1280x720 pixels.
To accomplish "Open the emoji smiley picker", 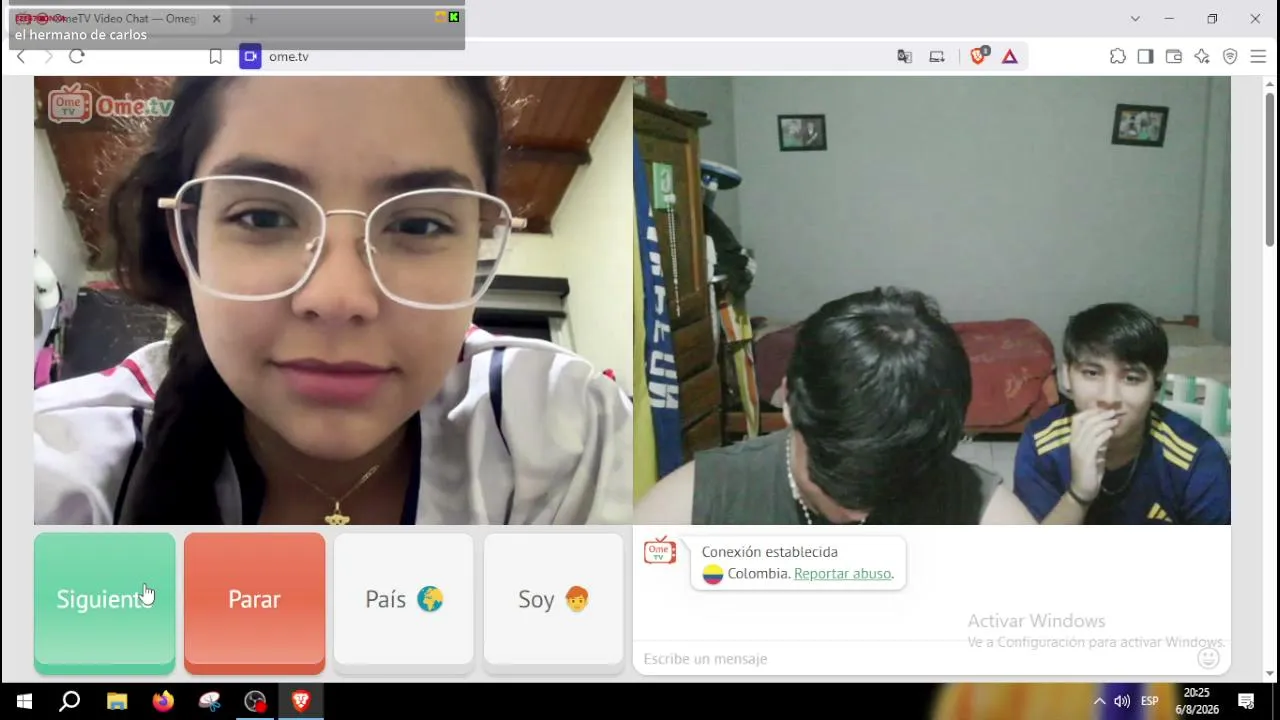I will pos(1208,658).
